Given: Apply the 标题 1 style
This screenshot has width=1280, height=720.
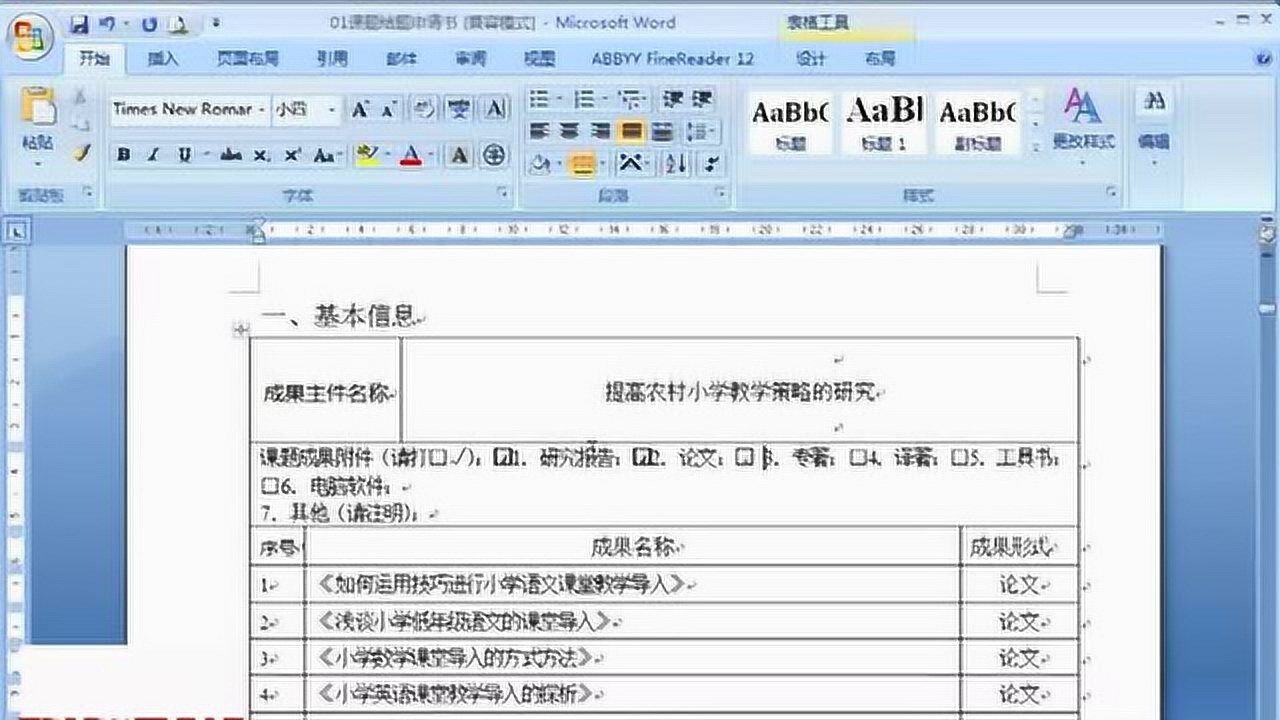Looking at the screenshot, I should click(885, 120).
